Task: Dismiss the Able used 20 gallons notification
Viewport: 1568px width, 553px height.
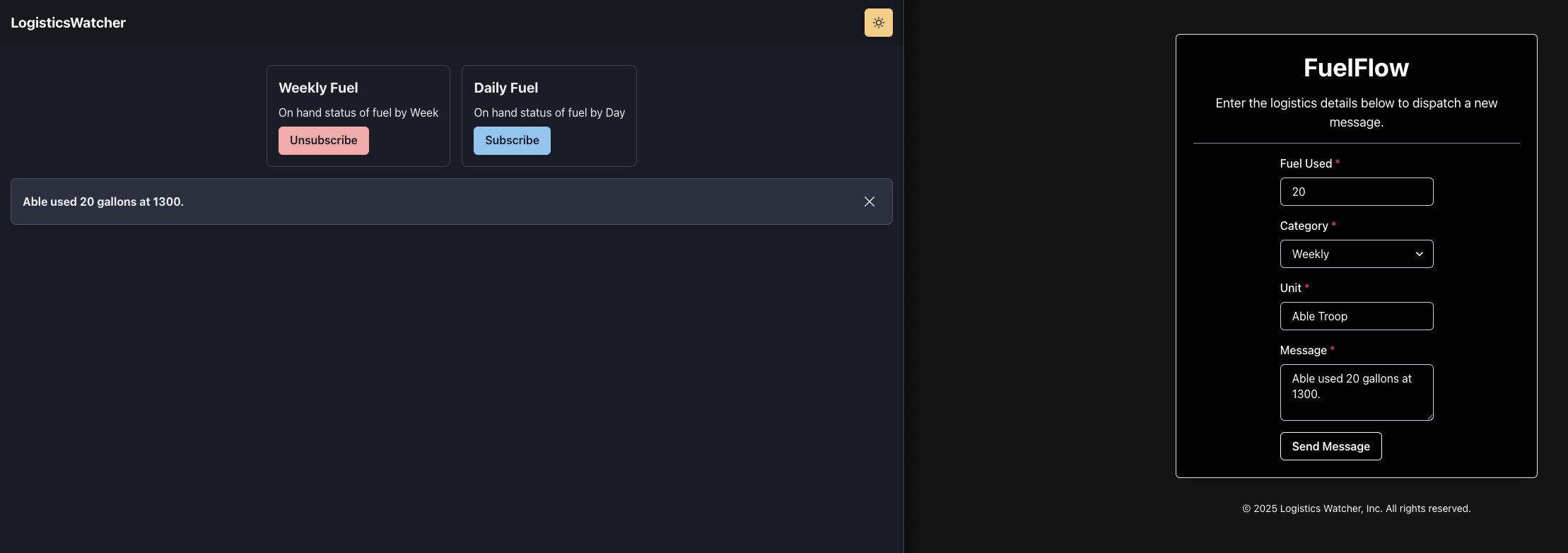Action: point(869,202)
